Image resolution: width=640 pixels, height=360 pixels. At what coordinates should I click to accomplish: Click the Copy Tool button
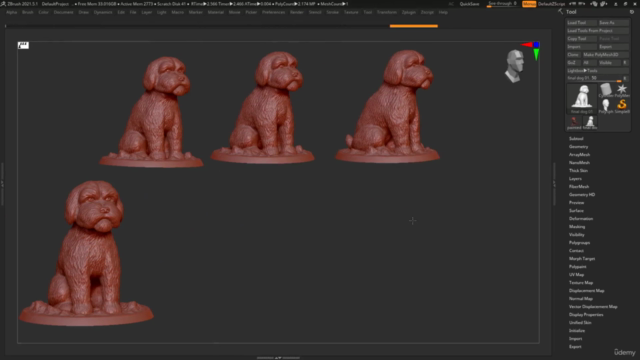click(x=582, y=39)
